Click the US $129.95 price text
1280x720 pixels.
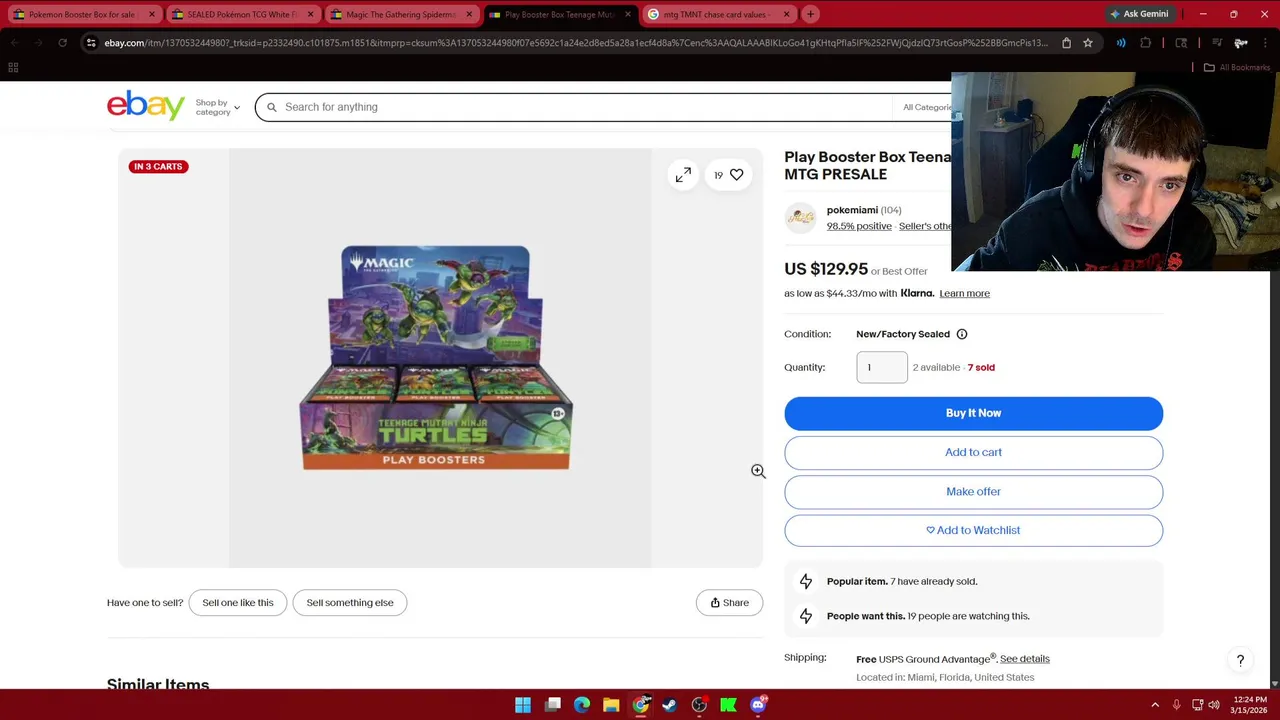click(826, 269)
